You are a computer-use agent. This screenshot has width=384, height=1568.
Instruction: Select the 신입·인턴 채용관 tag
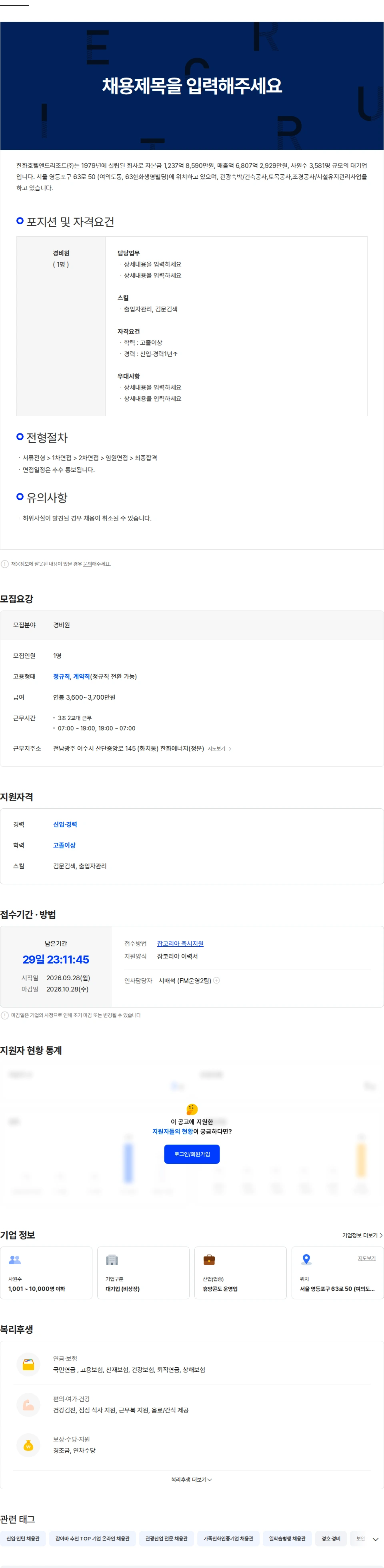coord(23,1538)
